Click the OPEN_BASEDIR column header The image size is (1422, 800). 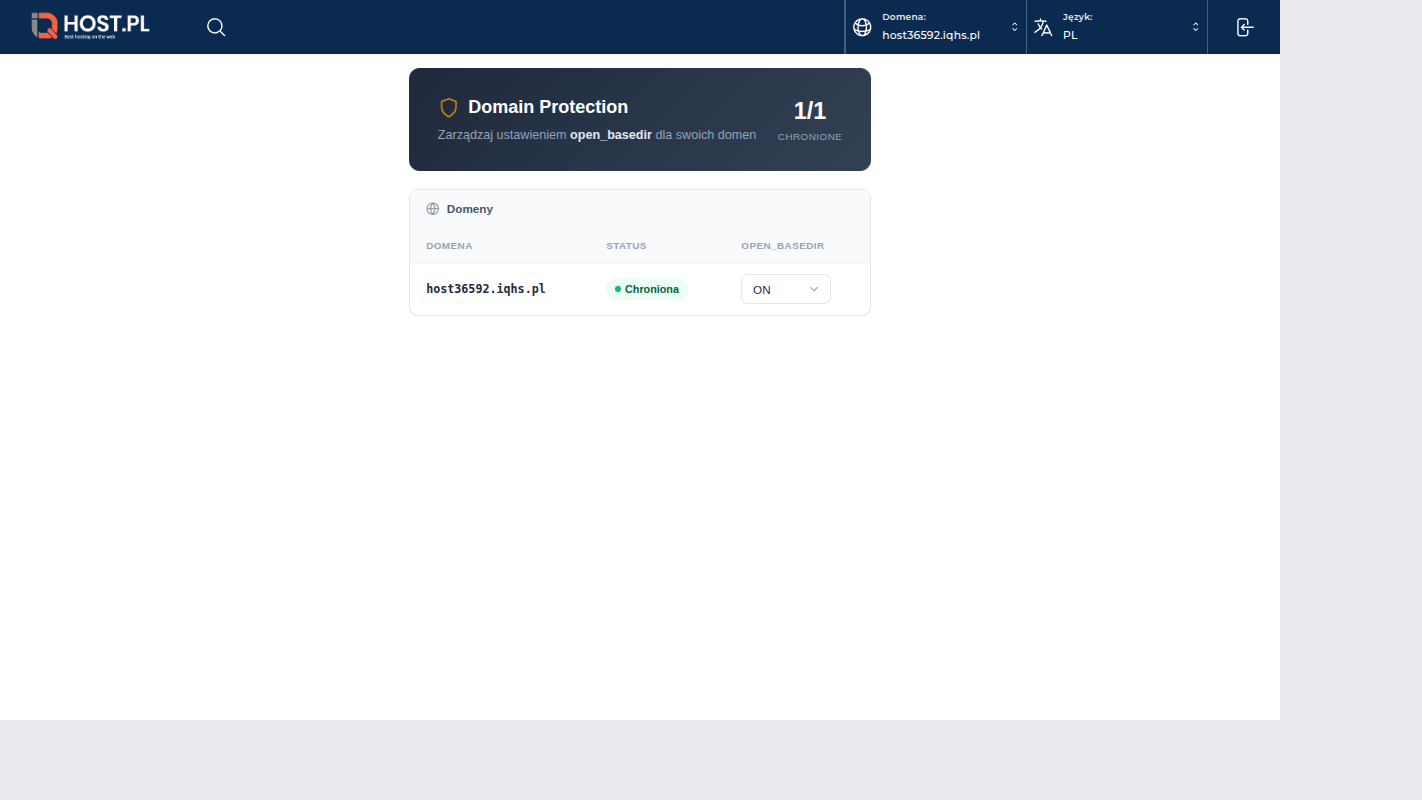tap(783, 246)
